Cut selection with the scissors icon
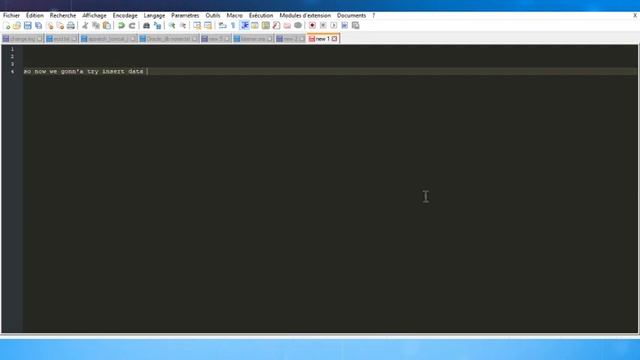 click(x=85, y=26)
